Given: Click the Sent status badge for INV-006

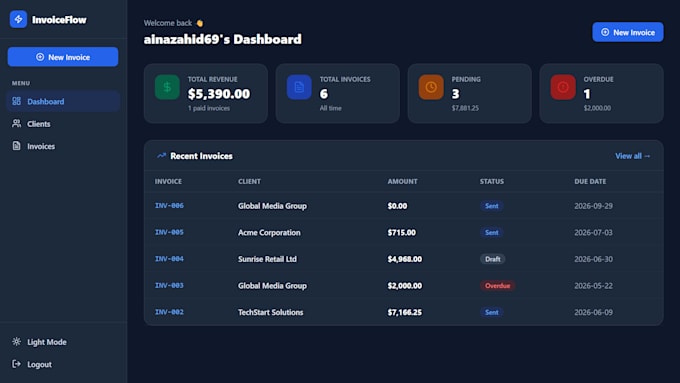Looking at the screenshot, I should (491, 206).
